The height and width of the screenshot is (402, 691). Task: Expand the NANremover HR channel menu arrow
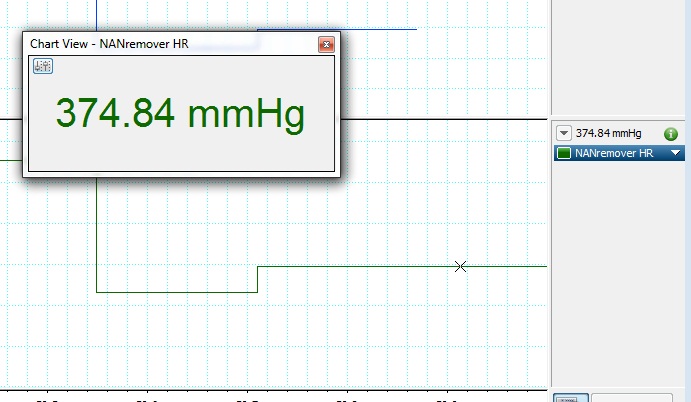pyautogui.click(x=676, y=153)
